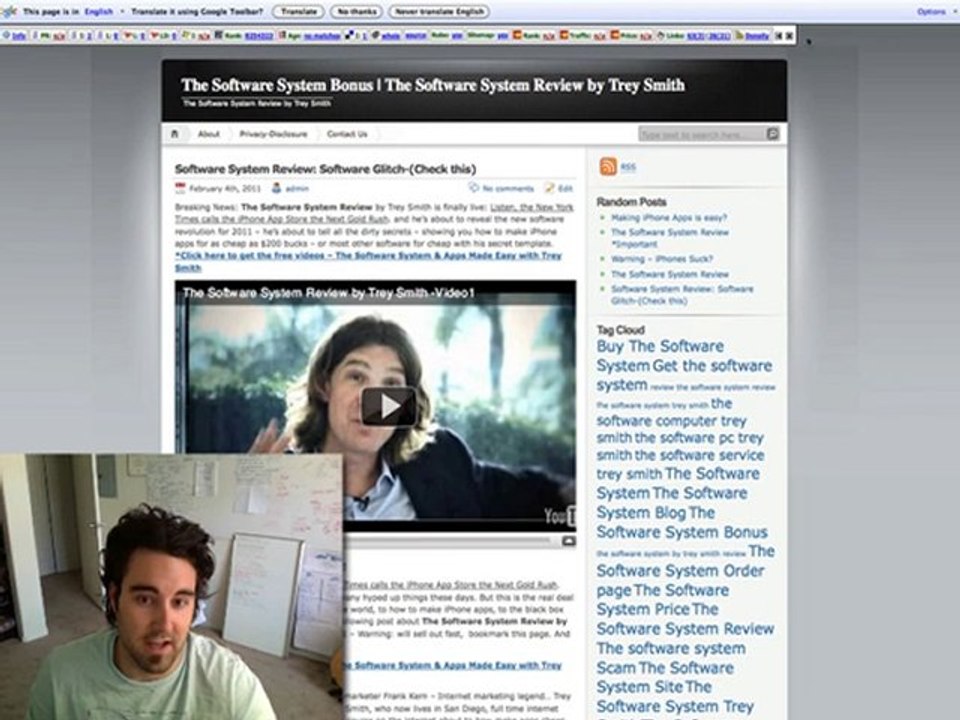Open the whois link in SEO toolbar
Viewport: 960px width, 720px height.
(x=391, y=36)
